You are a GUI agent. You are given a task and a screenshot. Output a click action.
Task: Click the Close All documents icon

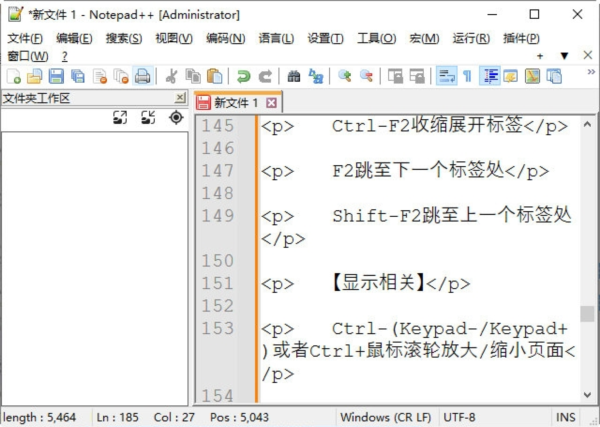121,76
